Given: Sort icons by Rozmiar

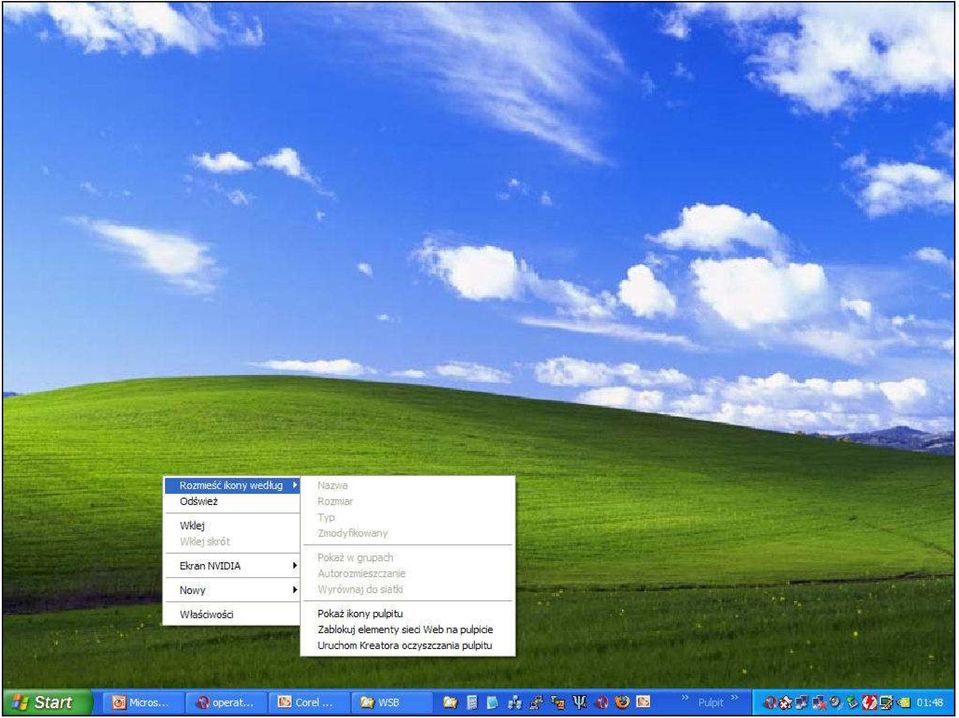Looking at the screenshot, I should click(408, 501).
